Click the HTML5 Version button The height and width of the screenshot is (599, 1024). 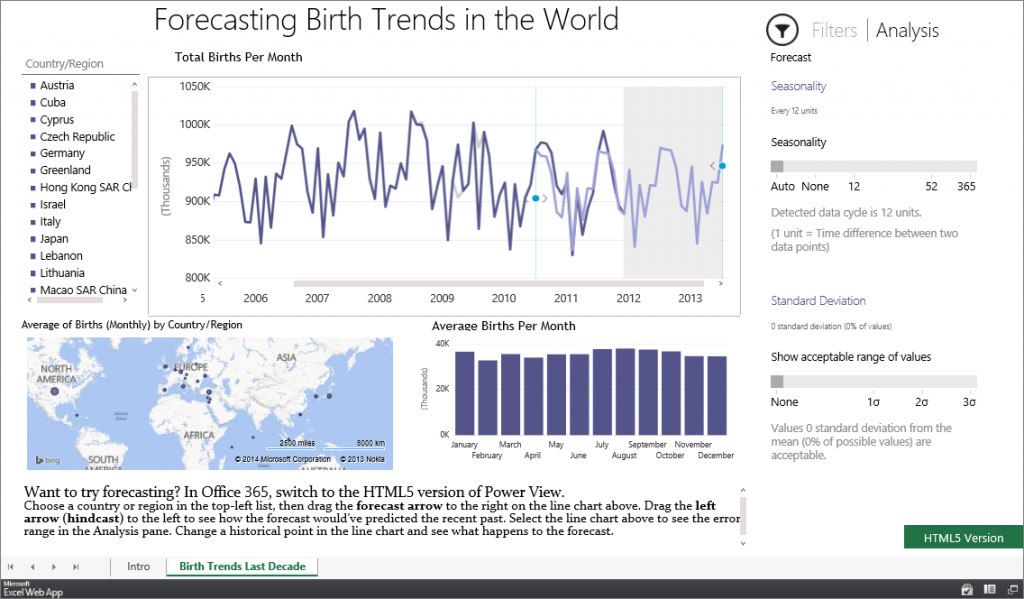[x=963, y=537]
